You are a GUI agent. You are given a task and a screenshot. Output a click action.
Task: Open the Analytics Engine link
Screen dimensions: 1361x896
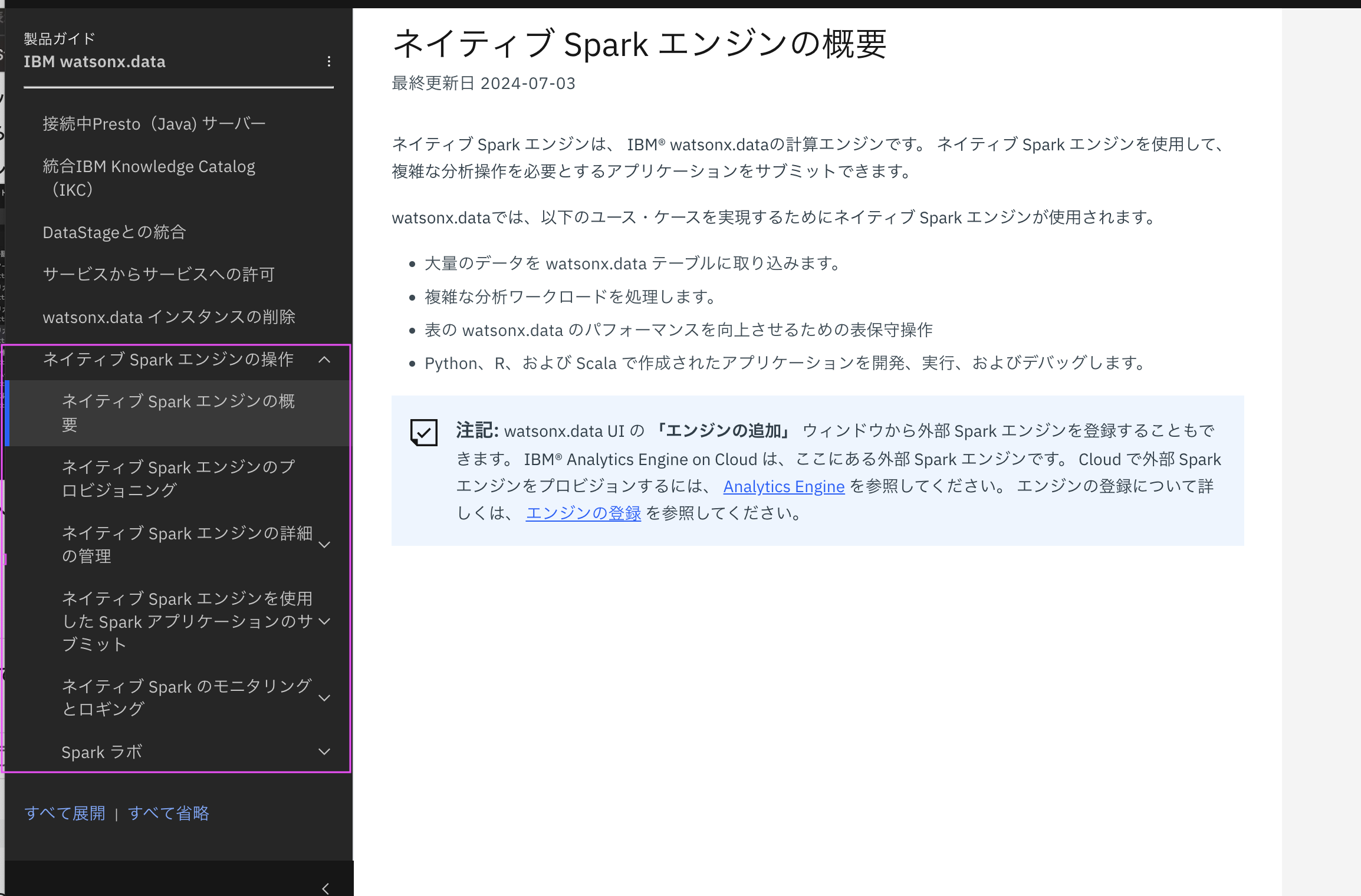[x=783, y=486]
